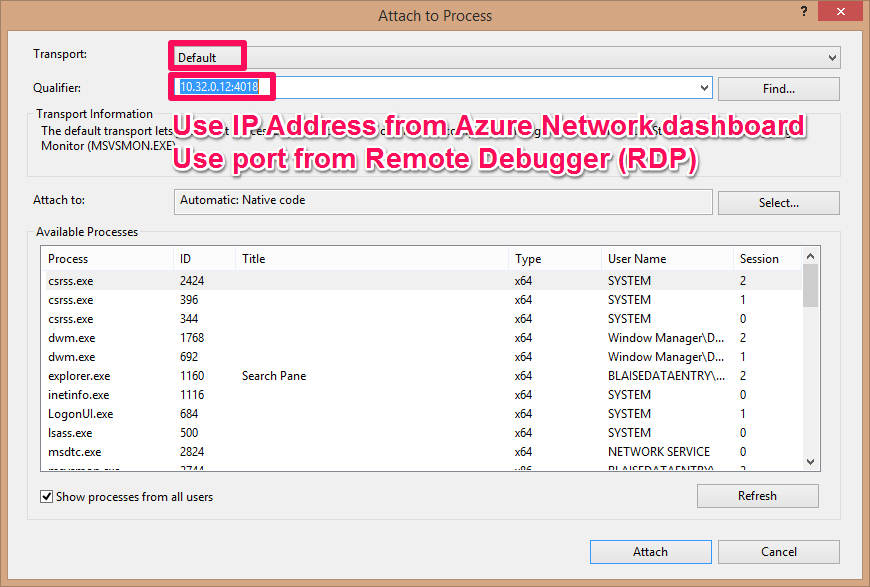
Task: Select the explorer.exe process row
Action: (80, 376)
